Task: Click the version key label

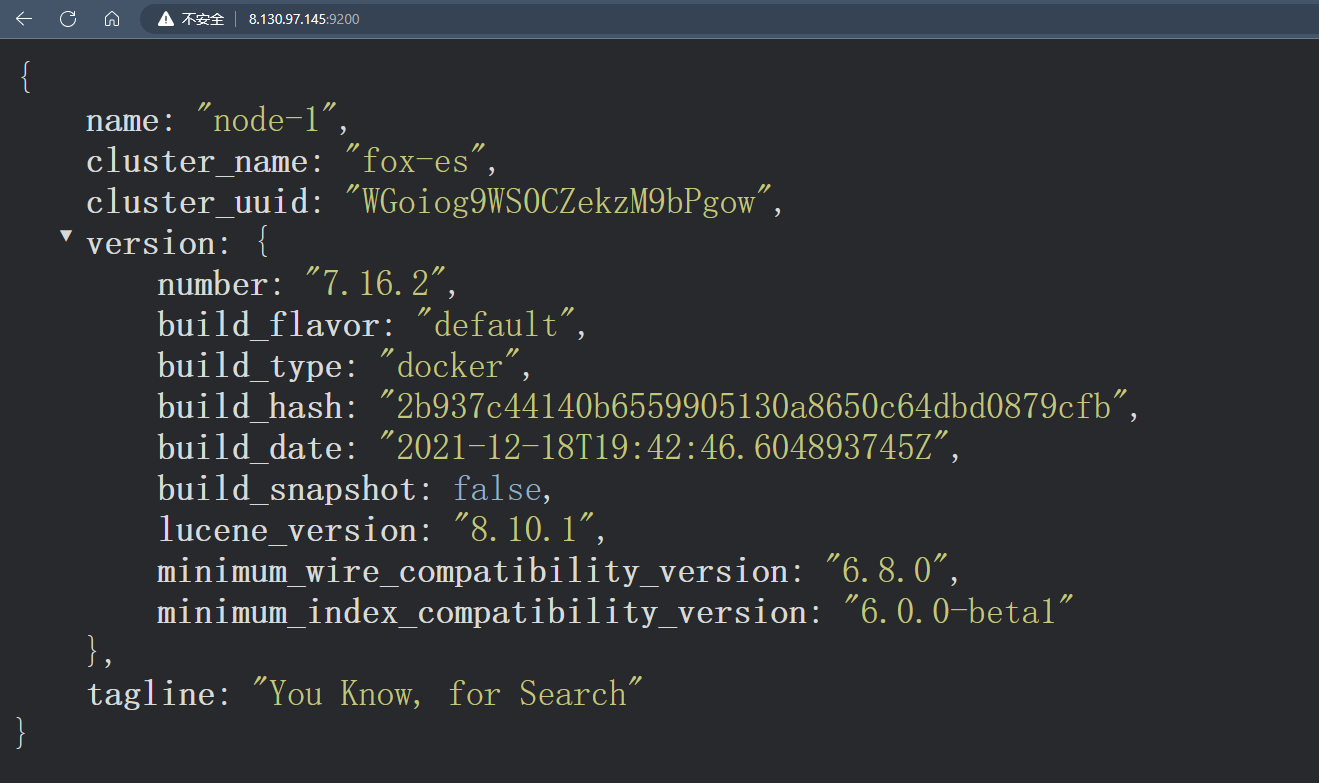Action: point(151,244)
